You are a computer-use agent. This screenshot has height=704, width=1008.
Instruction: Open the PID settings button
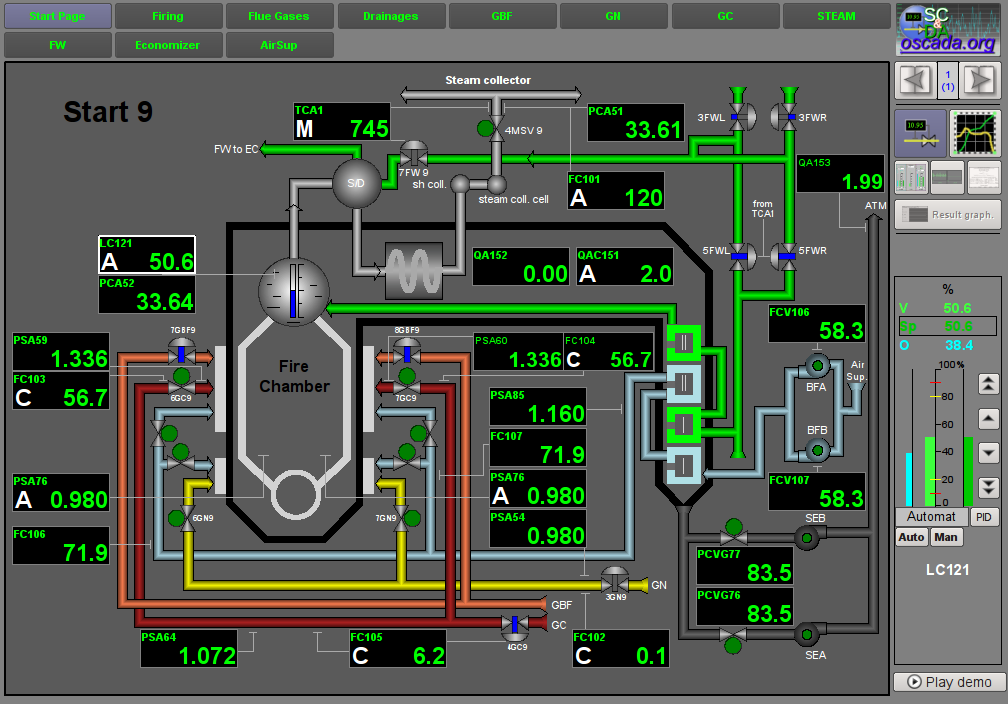pos(984,517)
